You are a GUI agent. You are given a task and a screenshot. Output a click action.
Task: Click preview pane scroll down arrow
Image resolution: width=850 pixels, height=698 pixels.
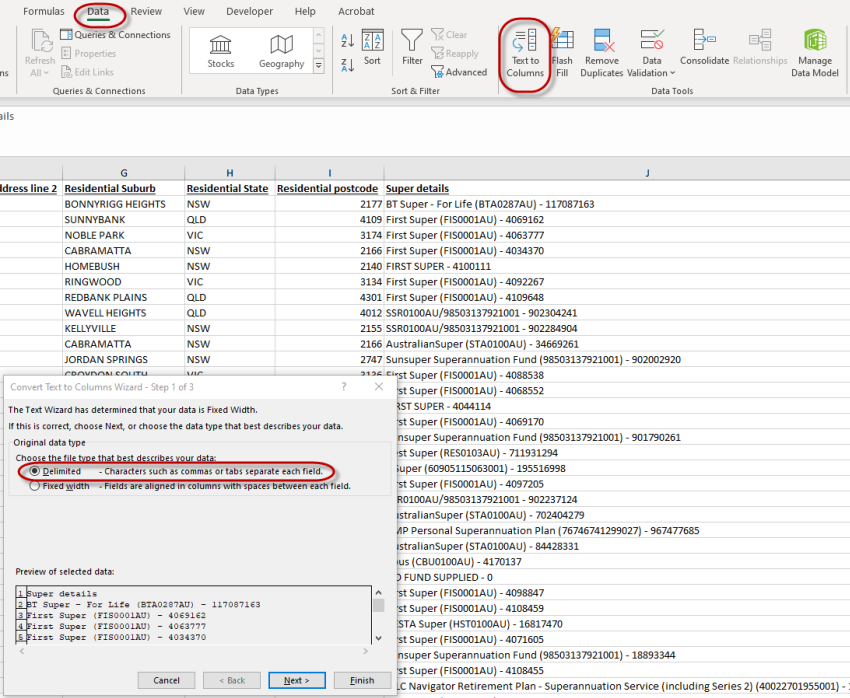pyautogui.click(x=378, y=638)
